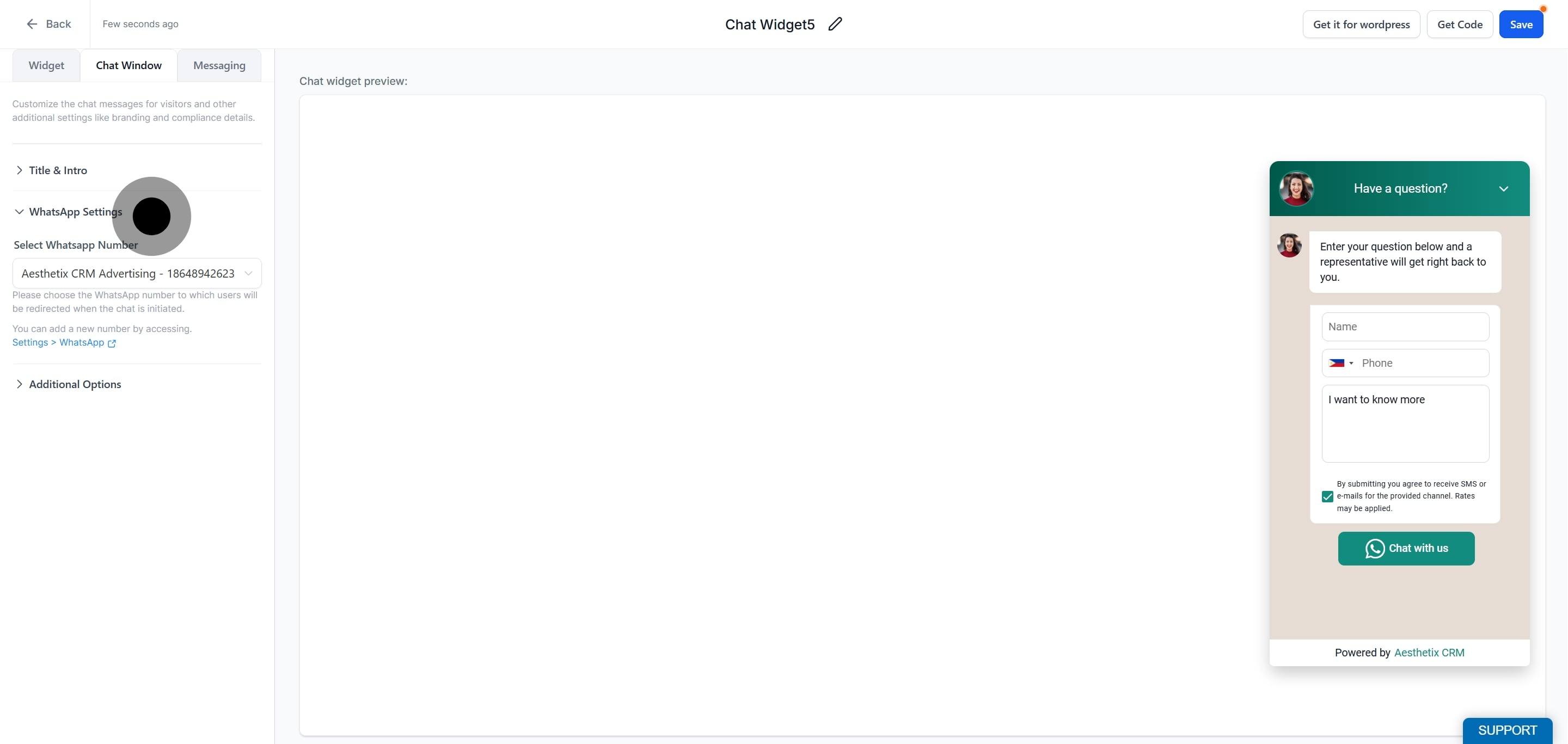Click the 'Chat widget preview:' label
This screenshot has height=744, width=1568.
[353, 81]
